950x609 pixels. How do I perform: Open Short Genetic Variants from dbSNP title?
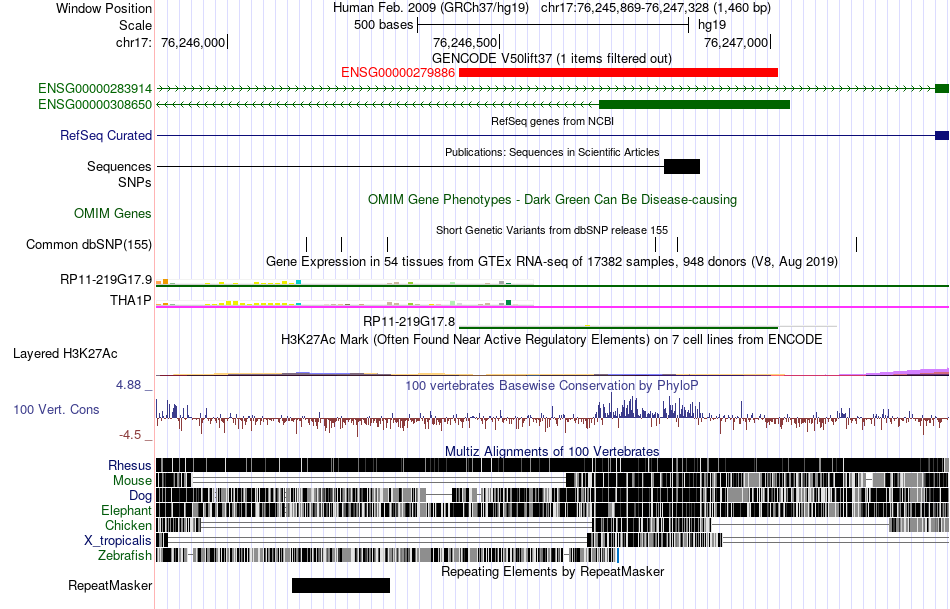[x=552, y=230]
